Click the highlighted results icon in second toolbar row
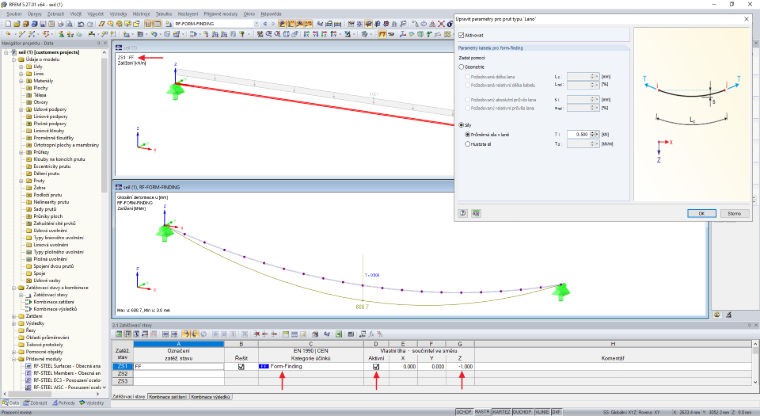This screenshot has width=760, height=416. 382,34
